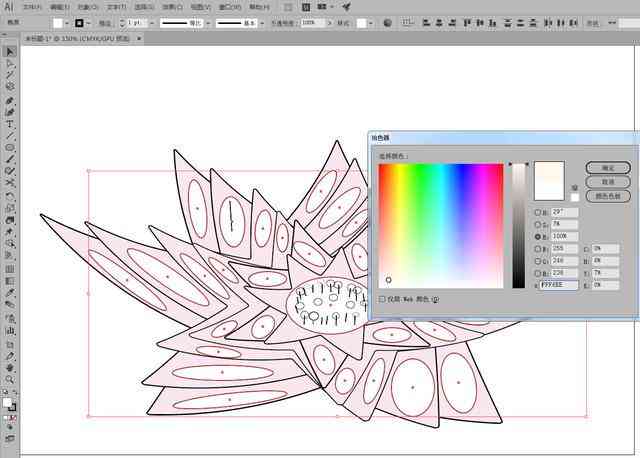
Task: Click the 取消 Cancel button
Action: click(x=608, y=182)
